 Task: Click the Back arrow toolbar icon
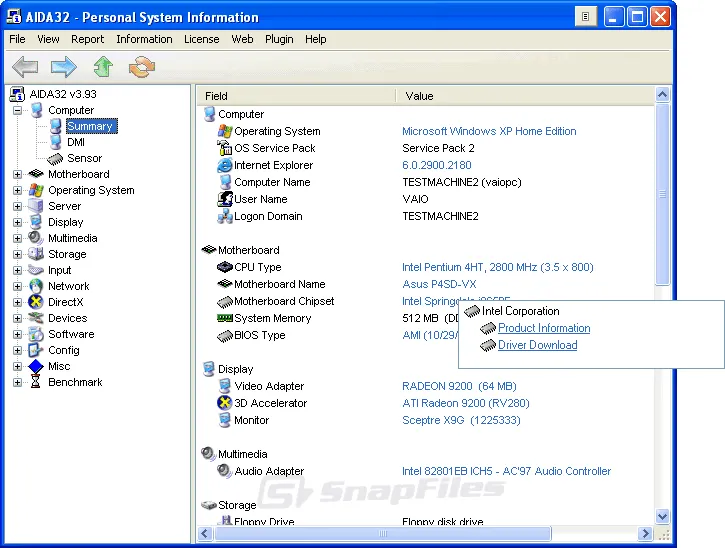pyautogui.click(x=25, y=67)
